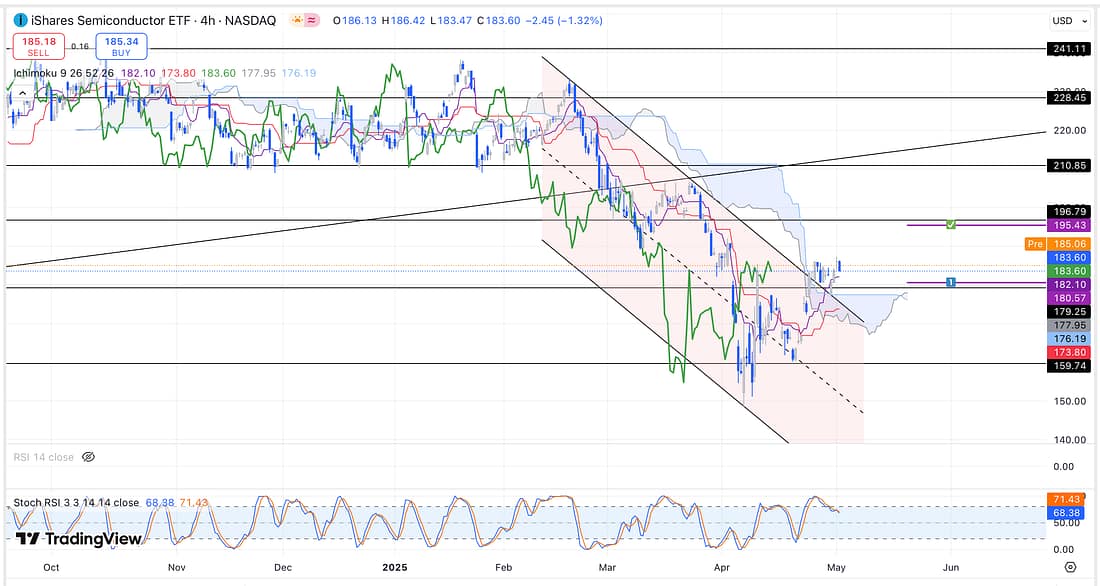Click the sun pre-market session icon
Screen dimensions: 1100x586
pyautogui.click(x=297, y=20)
